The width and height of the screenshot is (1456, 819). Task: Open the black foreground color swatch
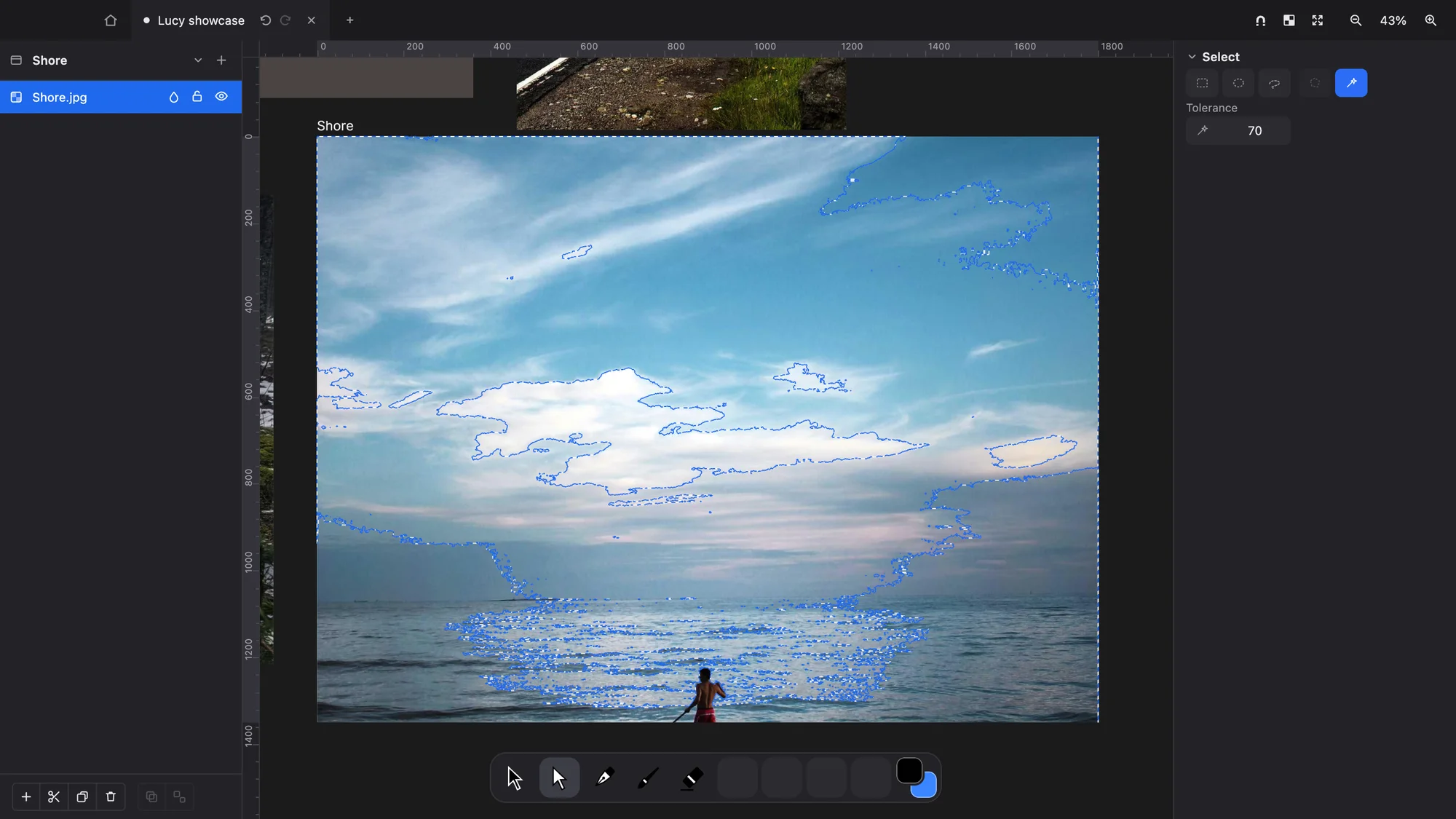click(x=909, y=770)
